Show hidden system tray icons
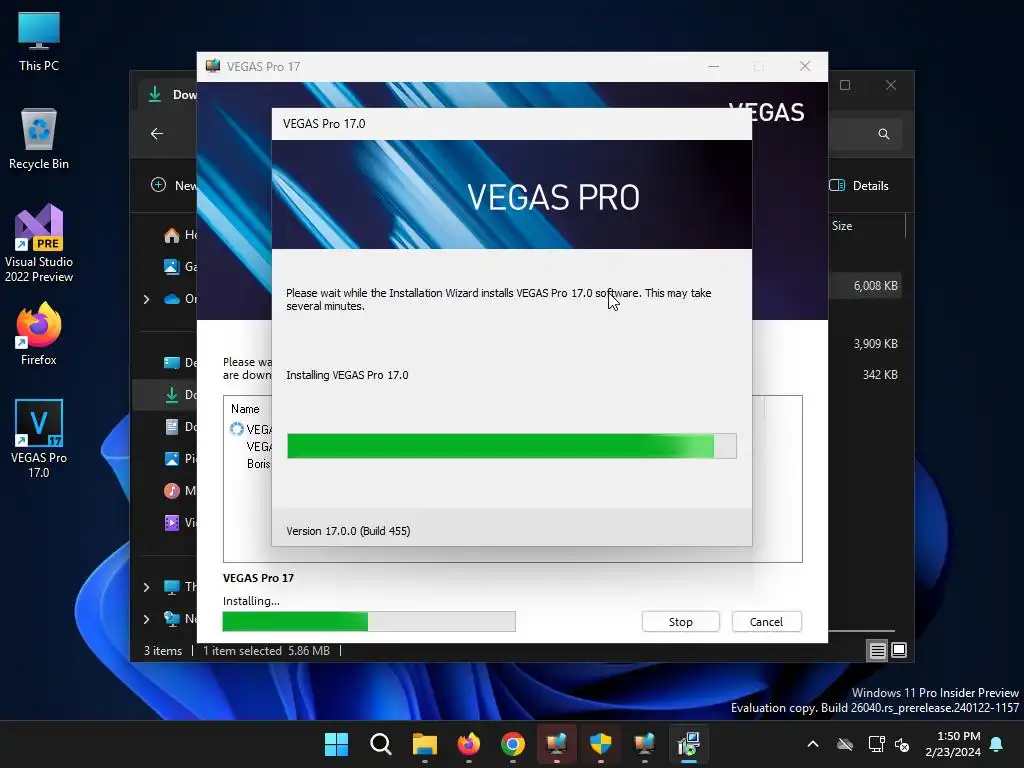The height and width of the screenshot is (768, 1024). (x=813, y=744)
